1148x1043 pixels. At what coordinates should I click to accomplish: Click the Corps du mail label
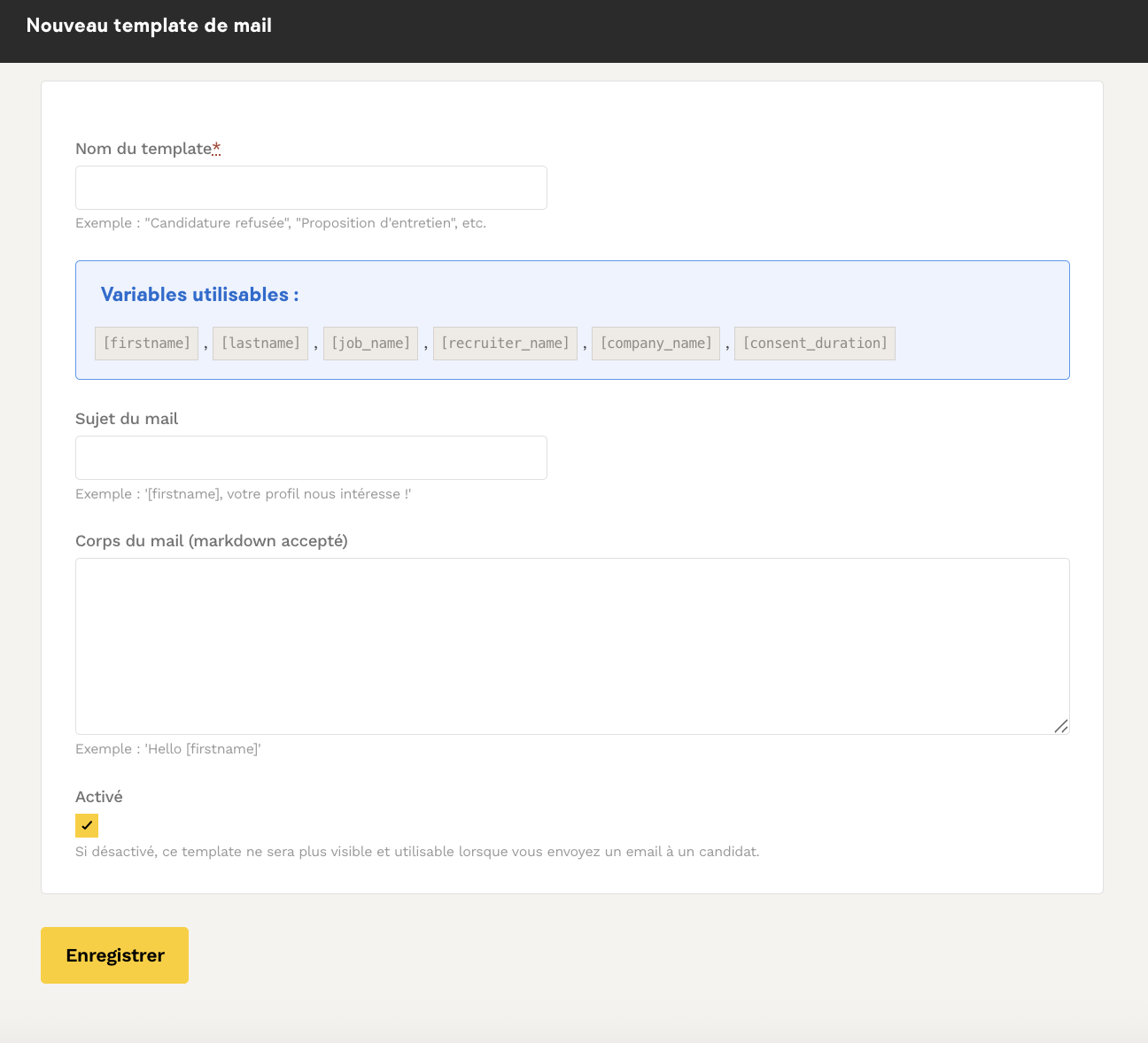[x=211, y=541]
